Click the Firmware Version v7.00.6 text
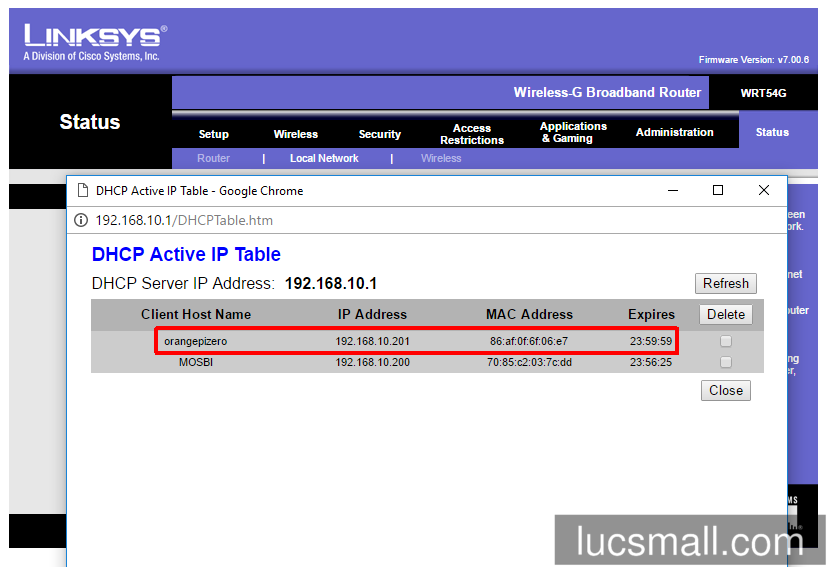 [x=754, y=60]
